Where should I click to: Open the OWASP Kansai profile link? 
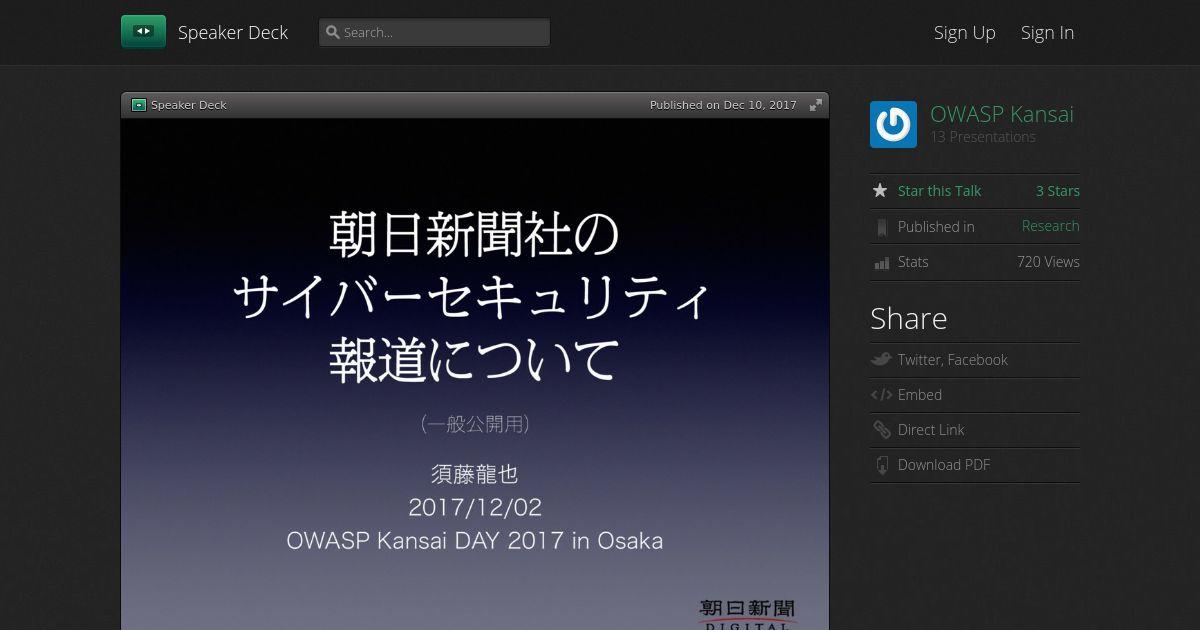coord(1001,114)
